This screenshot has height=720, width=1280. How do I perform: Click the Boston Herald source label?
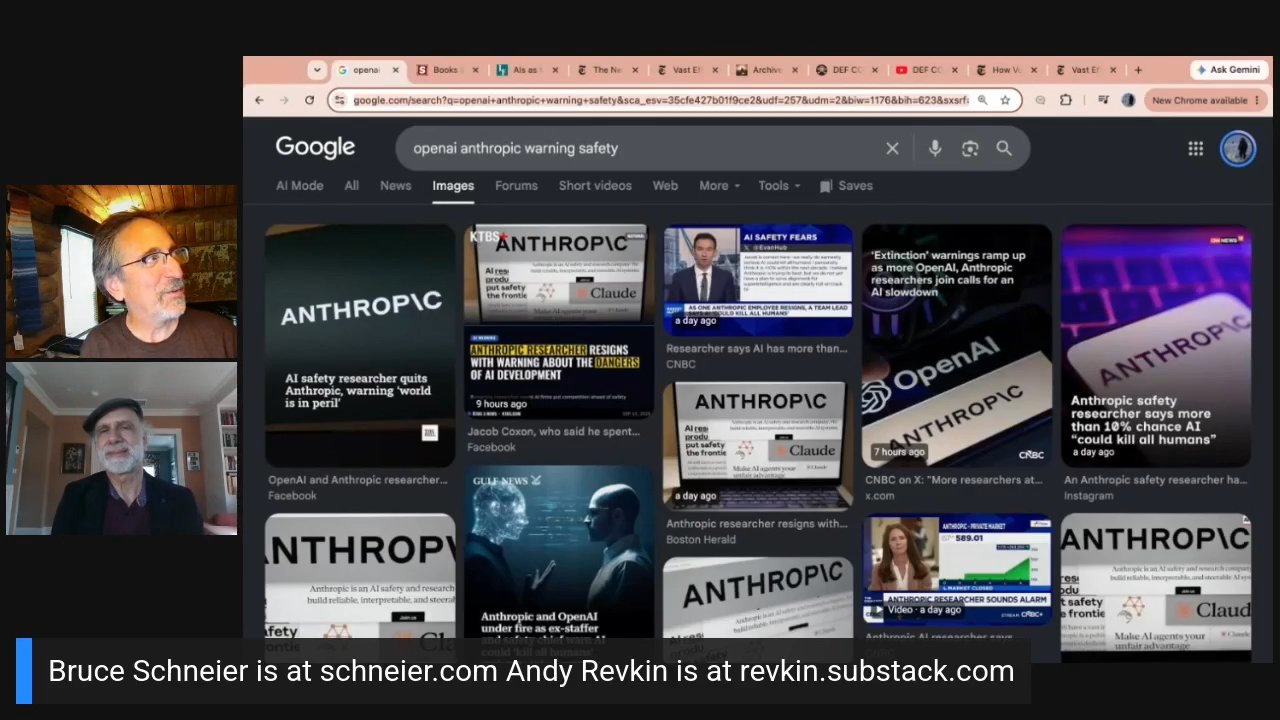(x=701, y=539)
